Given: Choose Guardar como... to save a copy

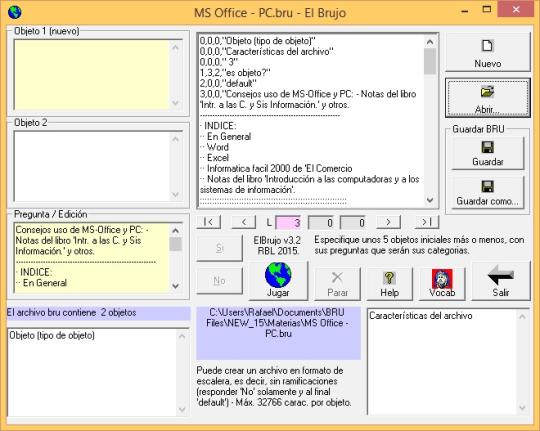Looking at the screenshot, I should pos(487,193).
